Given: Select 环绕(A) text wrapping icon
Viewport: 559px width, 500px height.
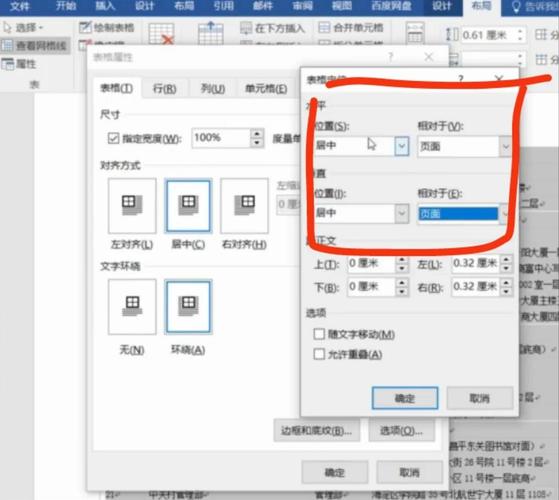Looking at the screenshot, I should [188, 307].
